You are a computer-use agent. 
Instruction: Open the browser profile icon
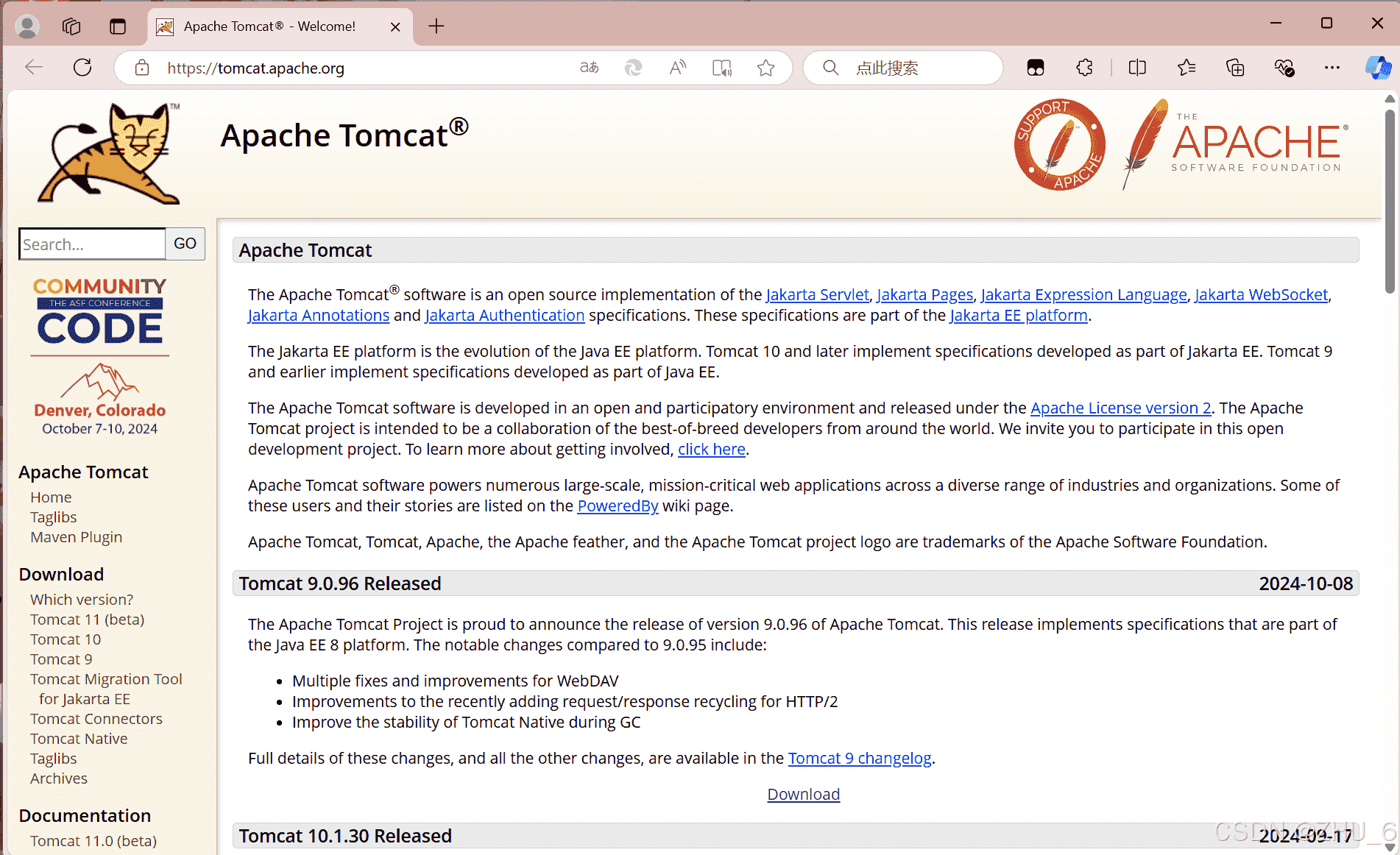point(27,26)
